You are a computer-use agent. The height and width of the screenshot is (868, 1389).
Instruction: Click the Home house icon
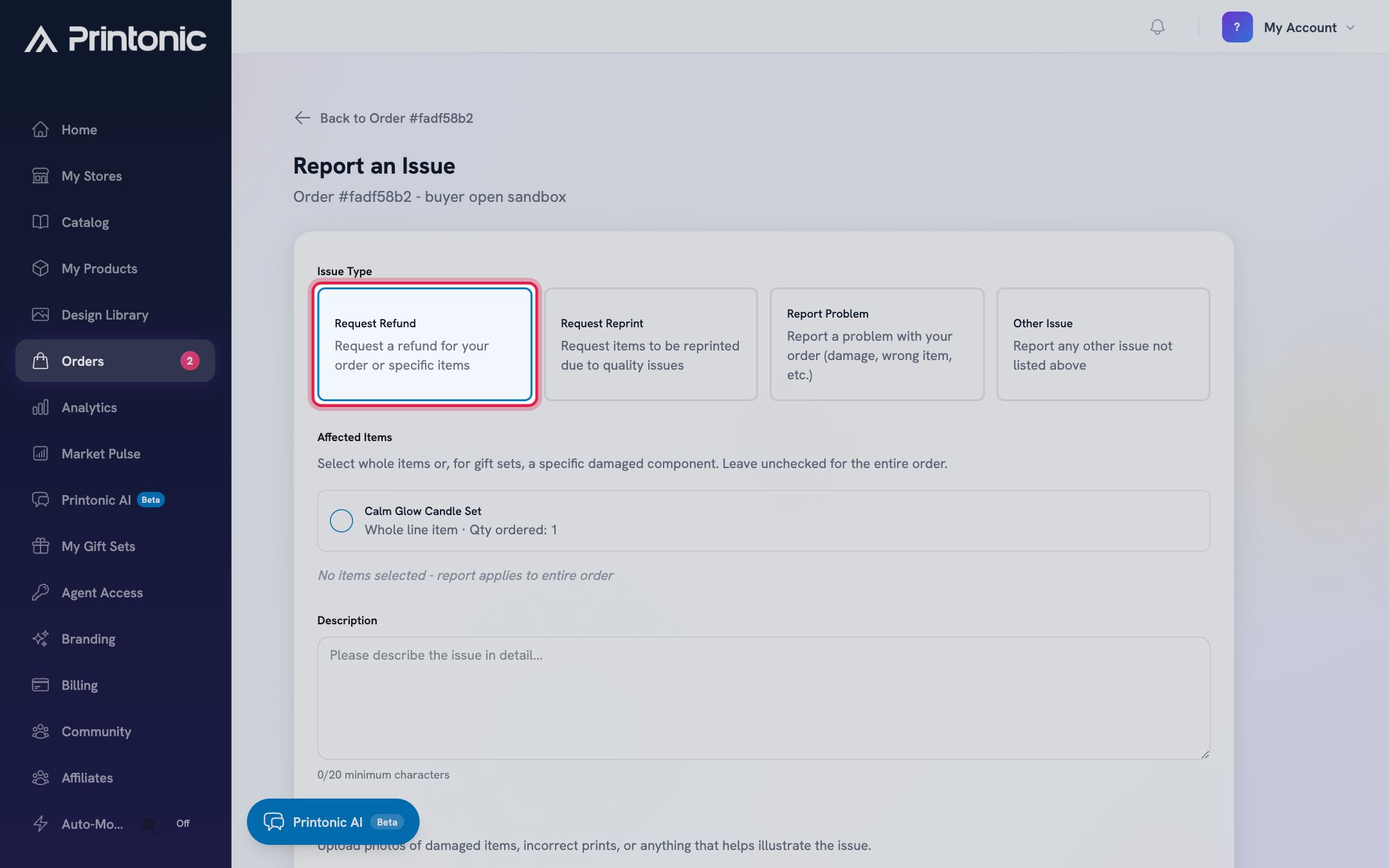[x=41, y=129]
